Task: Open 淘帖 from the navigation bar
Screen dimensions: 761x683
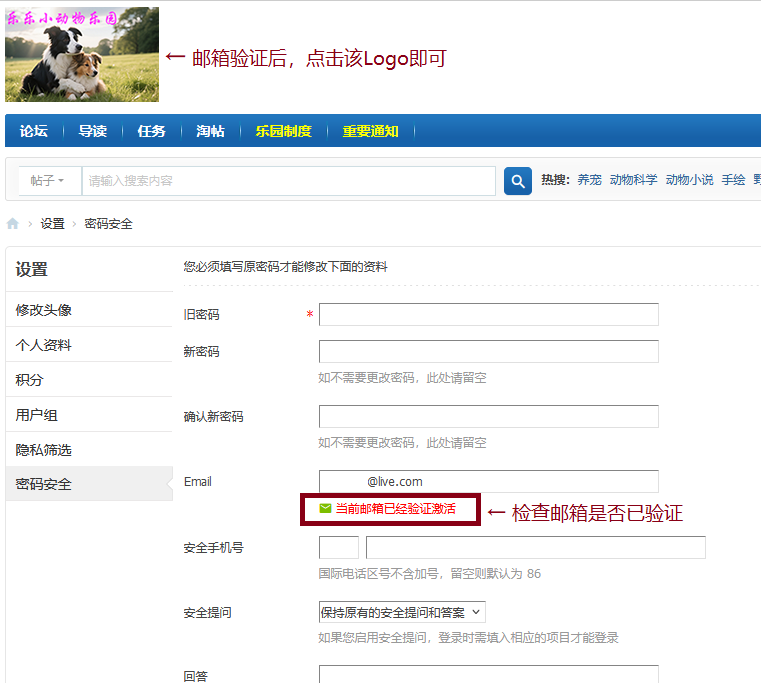Action: coord(210,131)
